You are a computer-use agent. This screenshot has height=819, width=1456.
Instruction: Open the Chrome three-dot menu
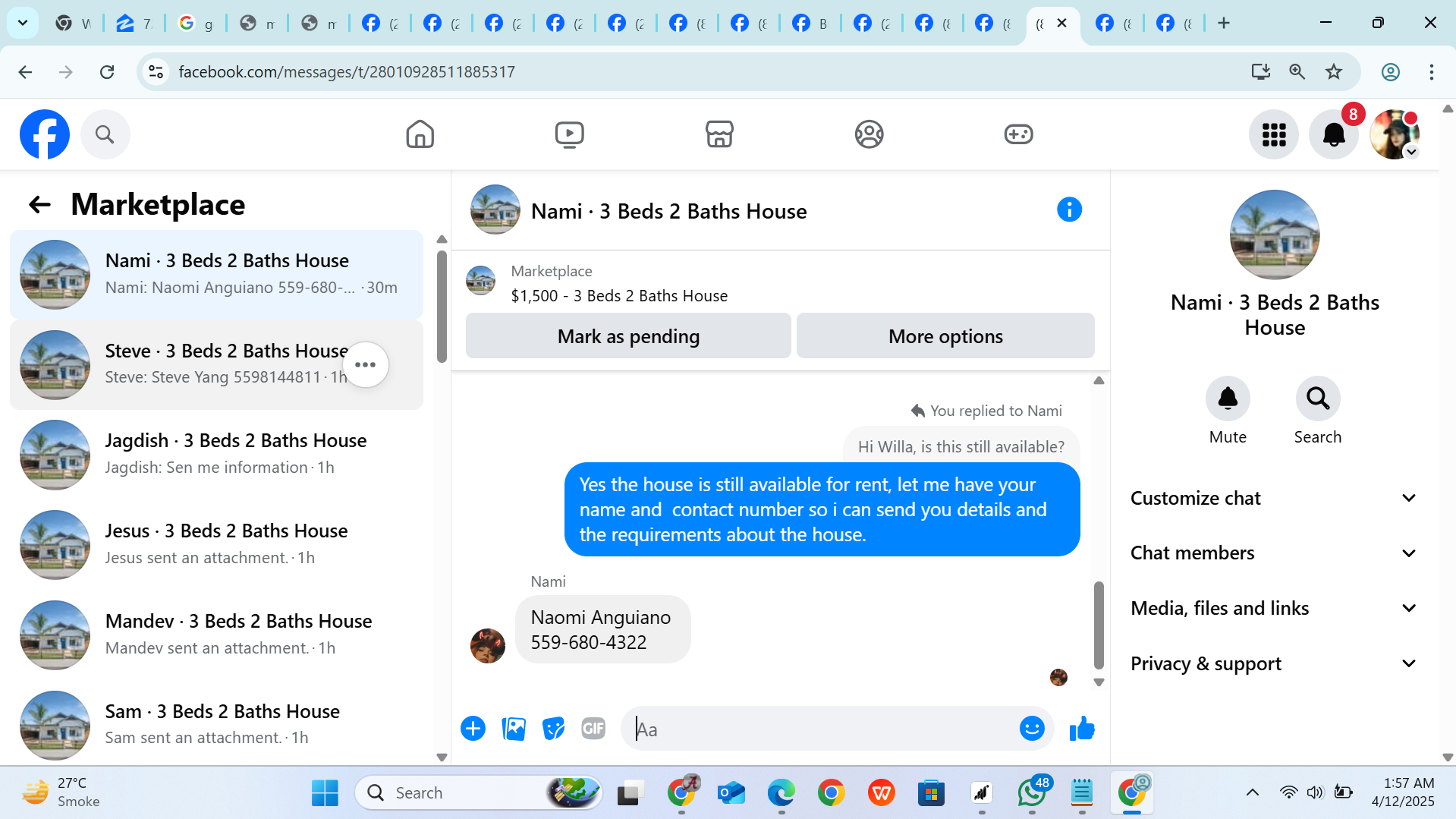(1431, 72)
